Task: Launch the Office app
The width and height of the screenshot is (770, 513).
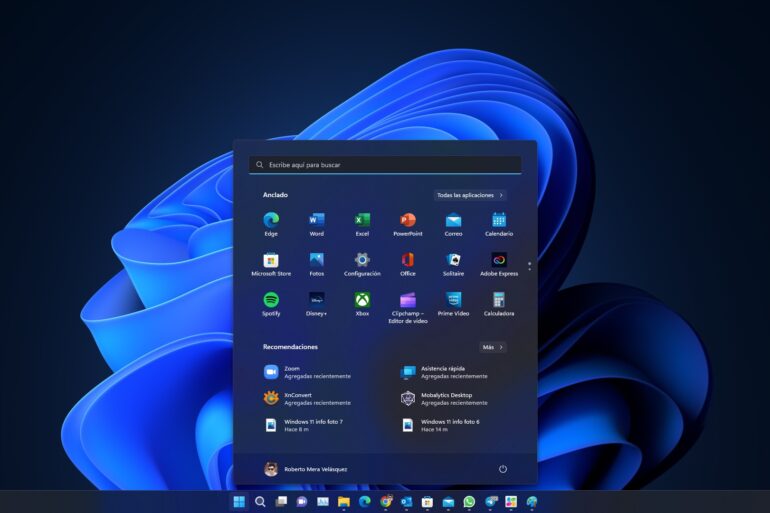Action: pyautogui.click(x=408, y=264)
